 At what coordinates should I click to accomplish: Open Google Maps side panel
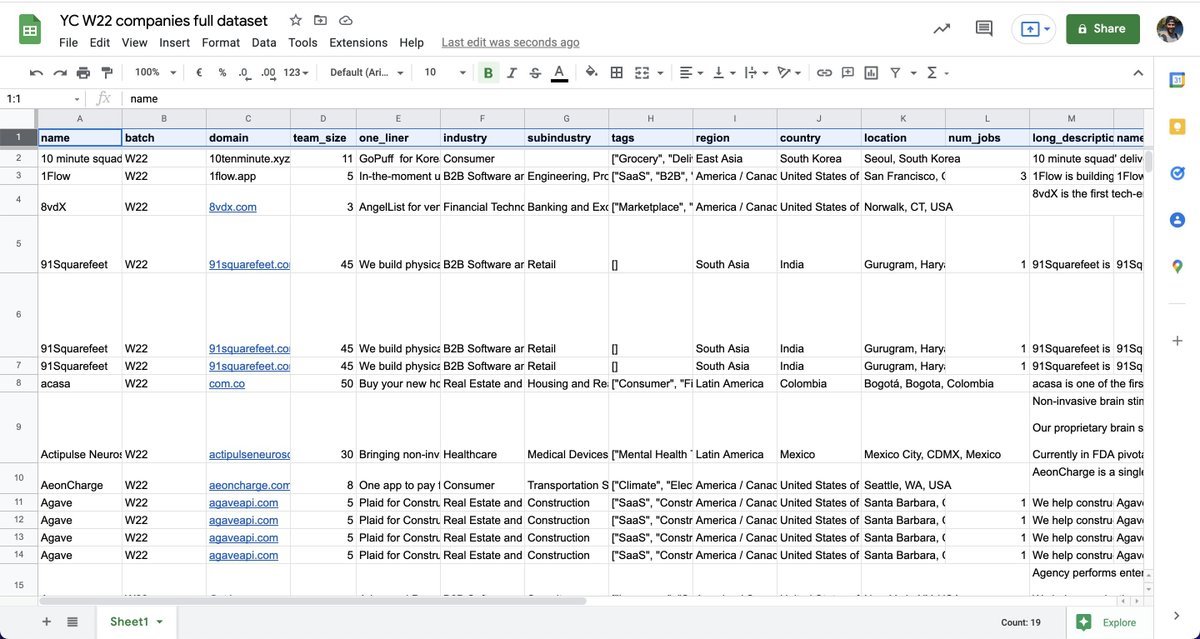pyautogui.click(x=1177, y=266)
